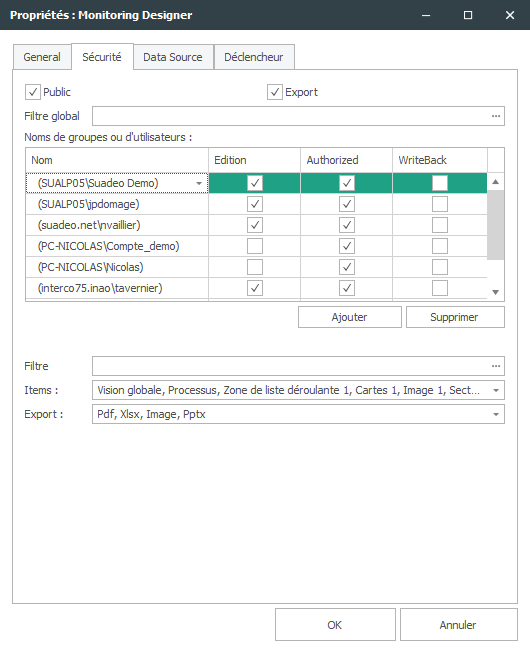Screen dimensions: 530x653
Task: Click the users list scrollbar thumb
Action: coord(495,225)
